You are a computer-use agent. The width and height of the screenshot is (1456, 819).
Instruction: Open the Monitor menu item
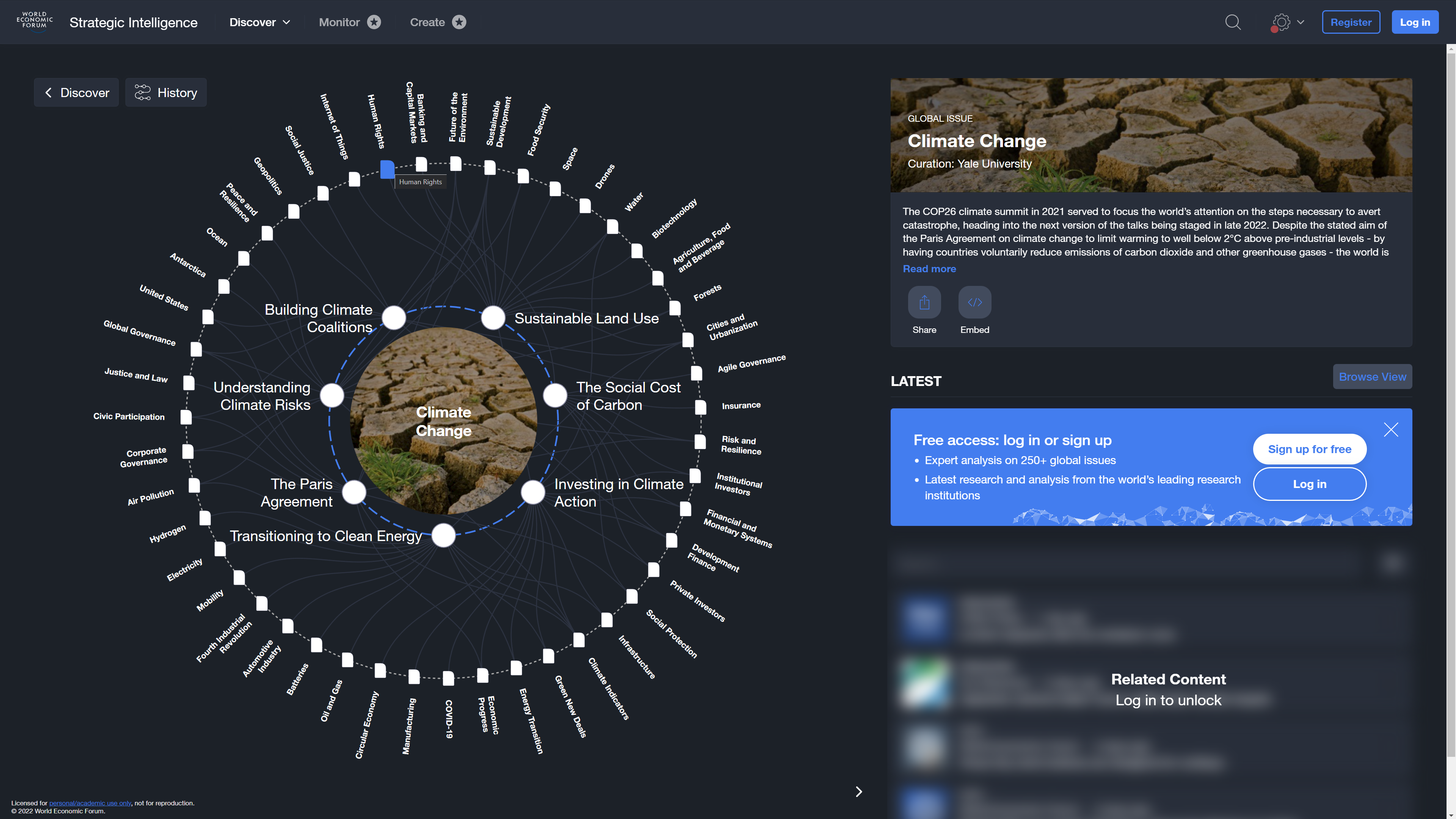[x=350, y=22]
